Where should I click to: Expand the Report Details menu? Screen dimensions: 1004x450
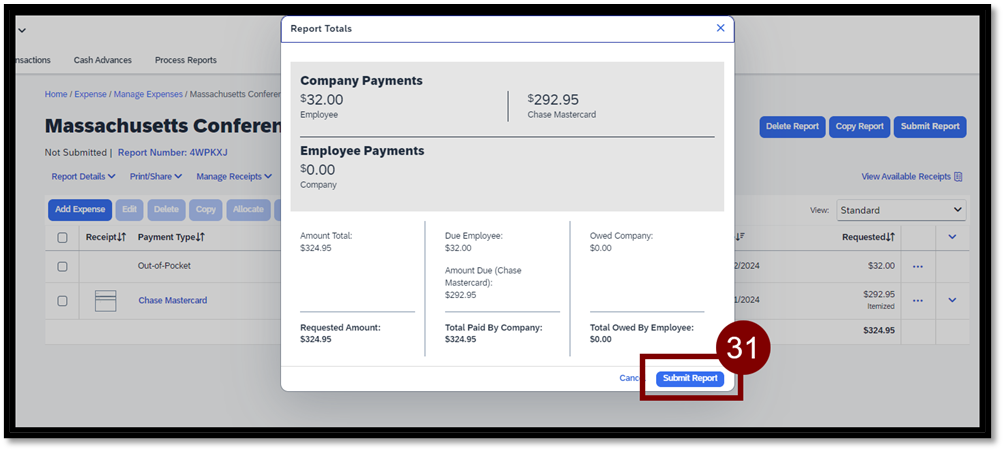click(x=83, y=177)
